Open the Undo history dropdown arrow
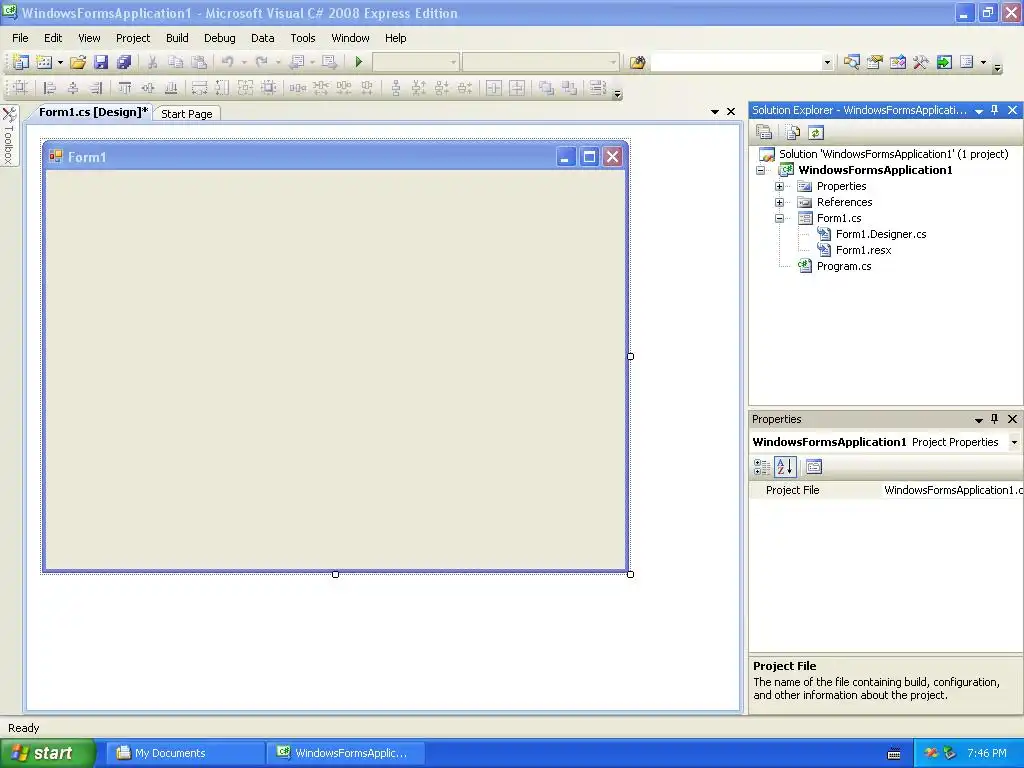 point(244,62)
